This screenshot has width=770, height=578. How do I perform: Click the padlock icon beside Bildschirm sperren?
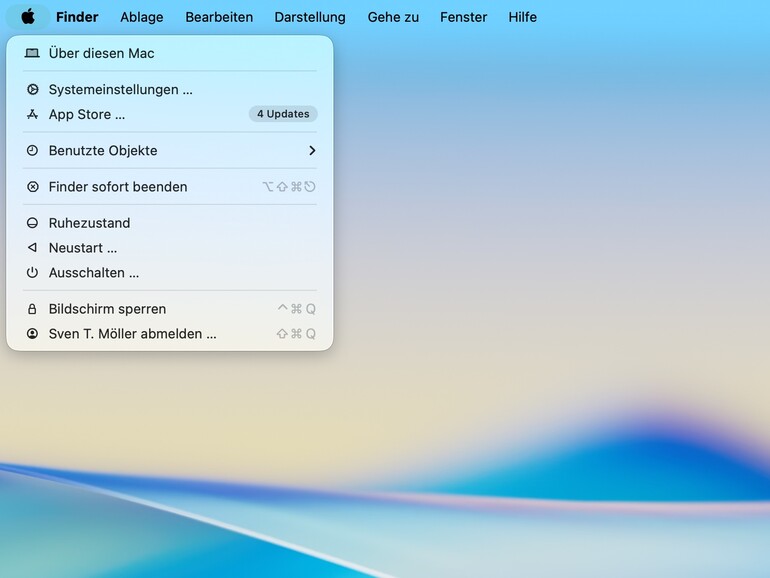(x=32, y=309)
